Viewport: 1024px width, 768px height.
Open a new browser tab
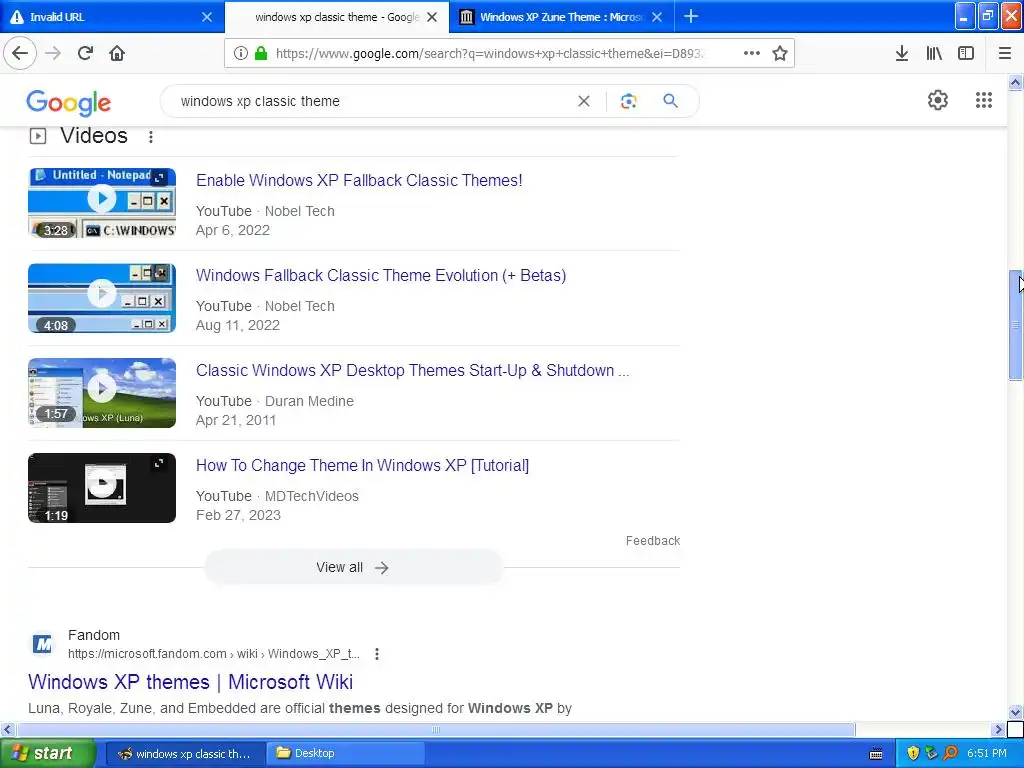tap(691, 16)
